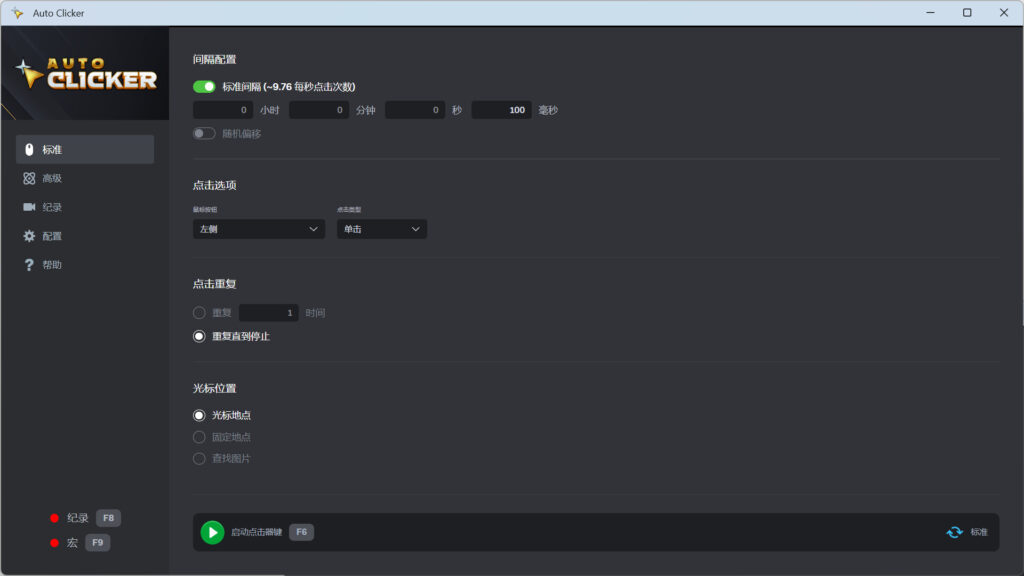Click the Auto Clicker logo banner
Screen dimensions: 1024x576
coord(85,74)
